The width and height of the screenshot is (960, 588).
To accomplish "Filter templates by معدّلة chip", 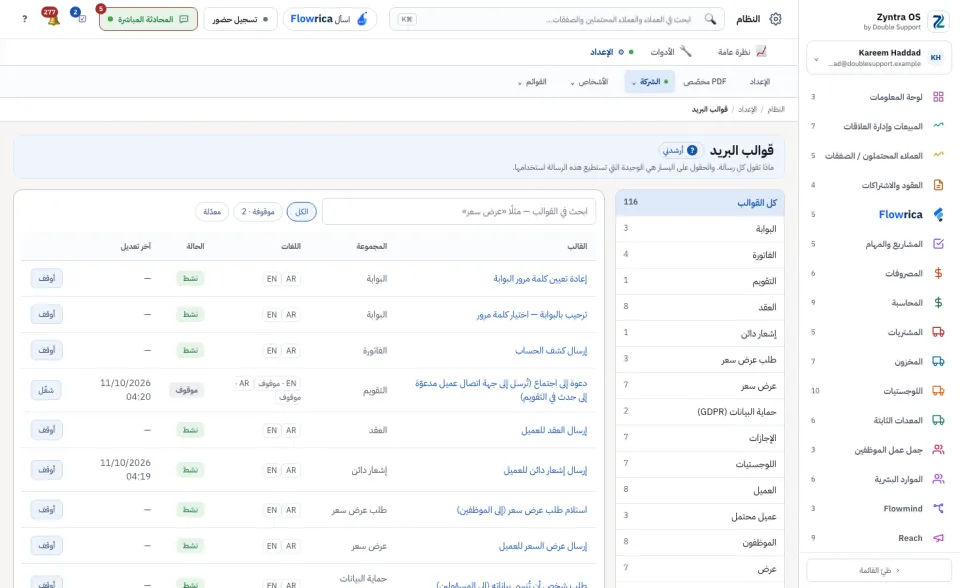I will click(212, 211).
